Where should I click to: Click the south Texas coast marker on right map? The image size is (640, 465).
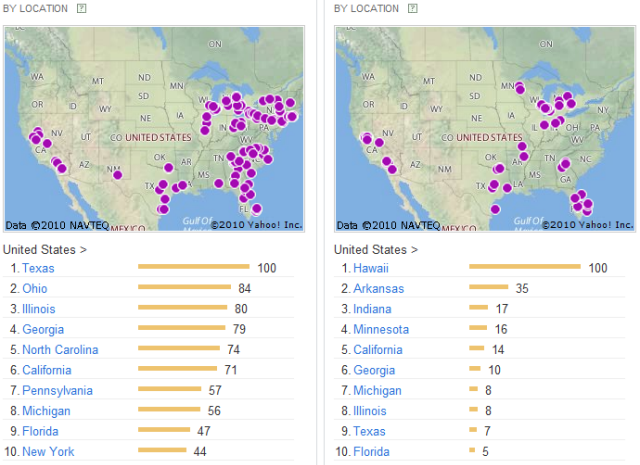coord(495,209)
